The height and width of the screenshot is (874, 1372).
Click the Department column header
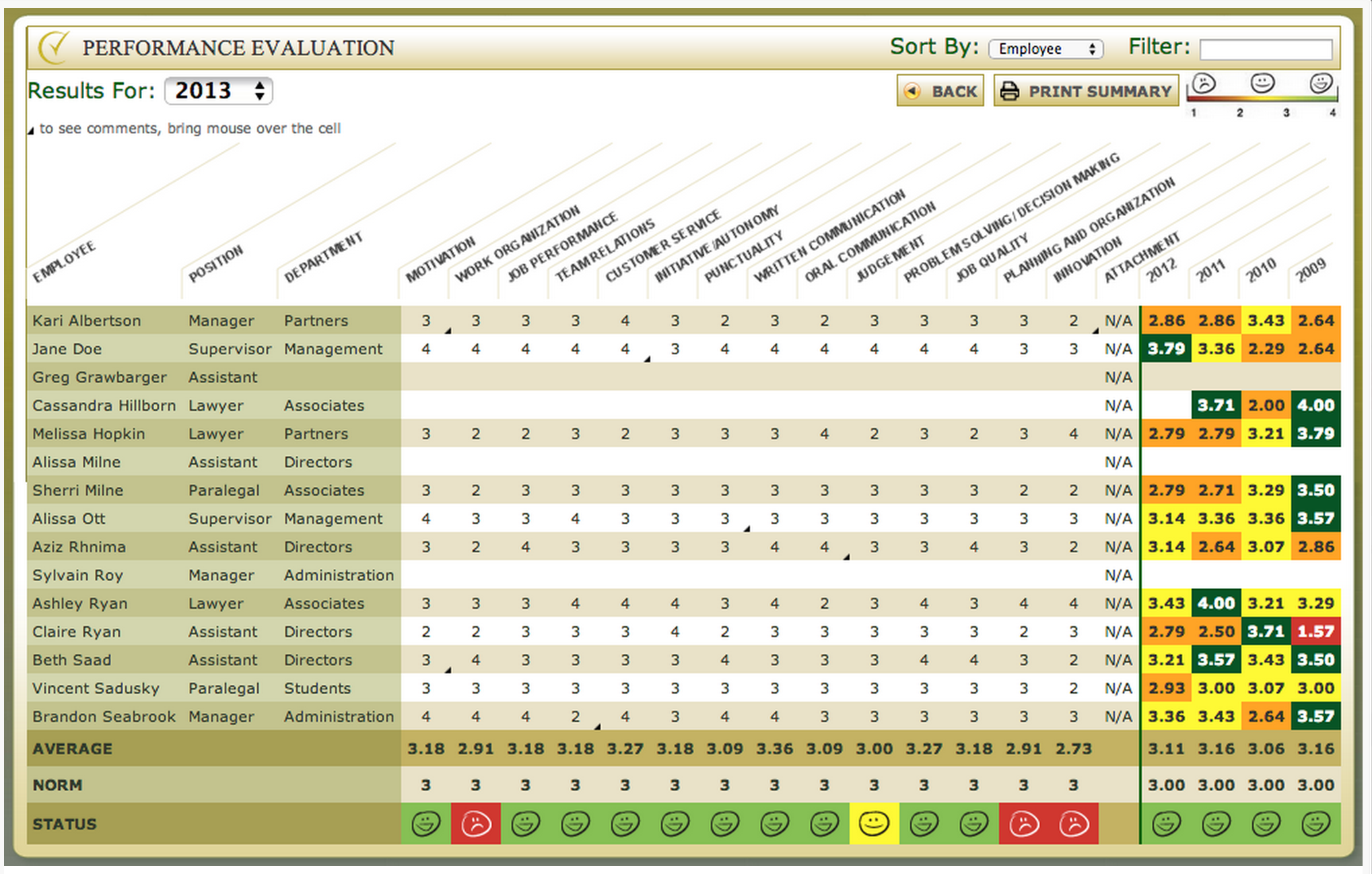pyautogui.click(x=323, y=257)
